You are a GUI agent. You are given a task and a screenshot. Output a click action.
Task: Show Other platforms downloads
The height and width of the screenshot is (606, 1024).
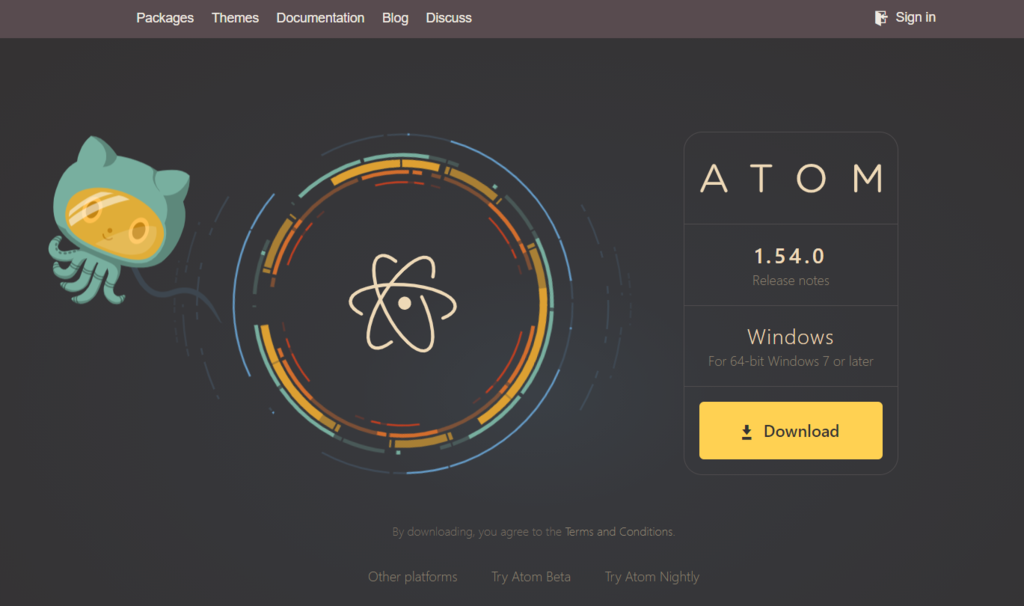click(x=412, y=576)
